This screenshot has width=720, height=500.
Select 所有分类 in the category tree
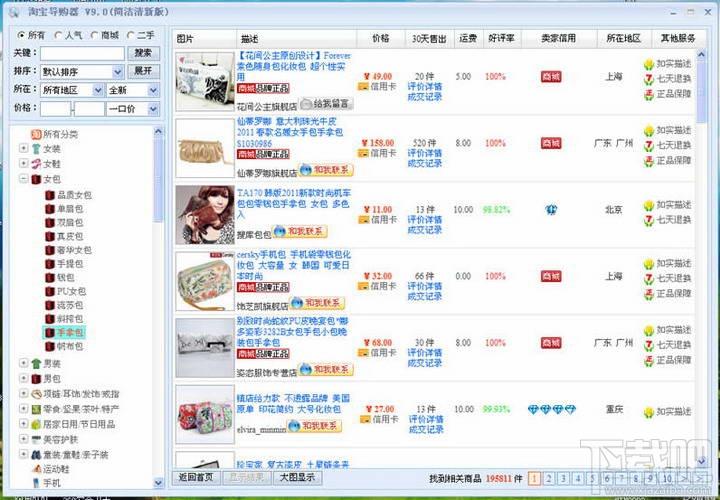[60, 135]
